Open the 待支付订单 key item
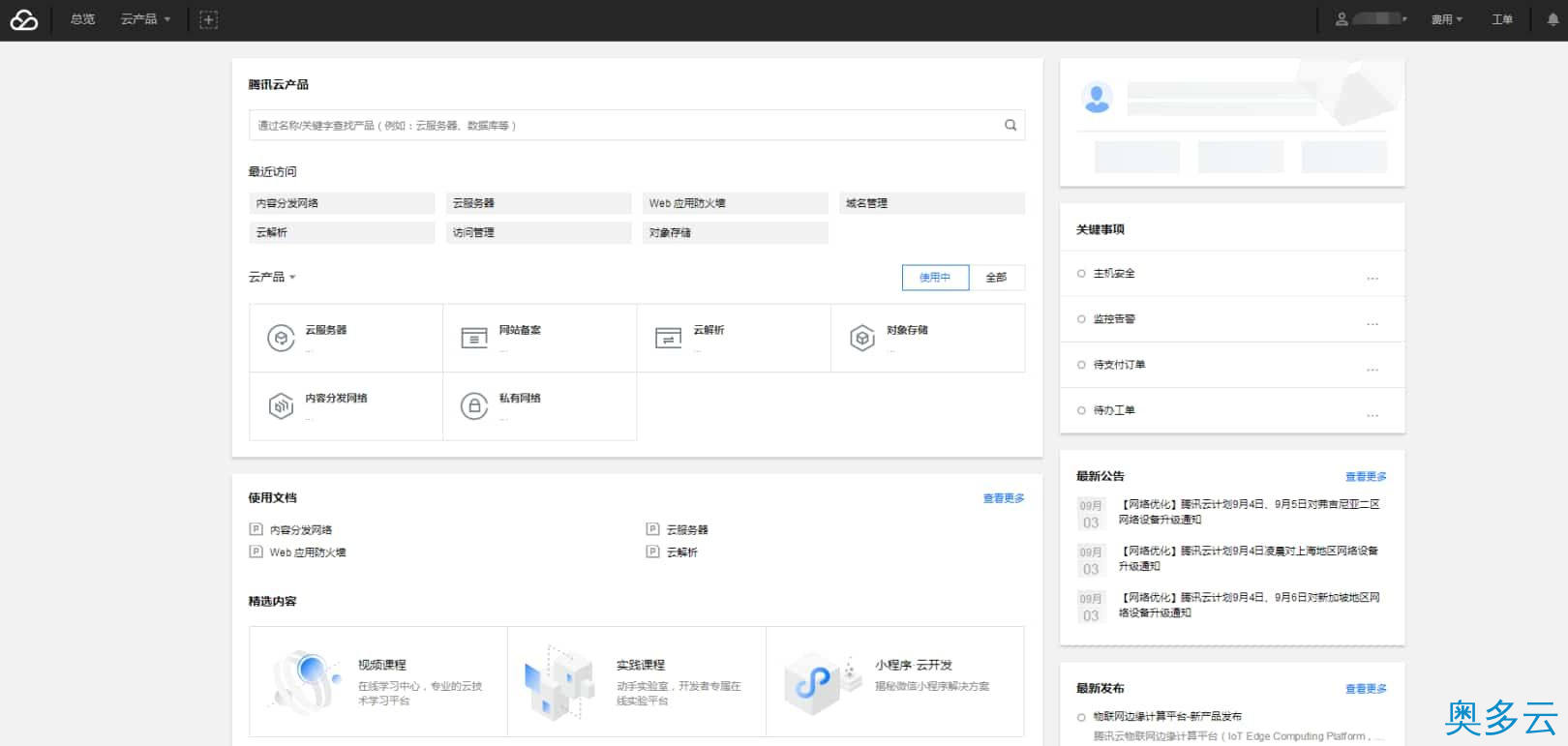 pyautogui.click(x=1119, y=365)
